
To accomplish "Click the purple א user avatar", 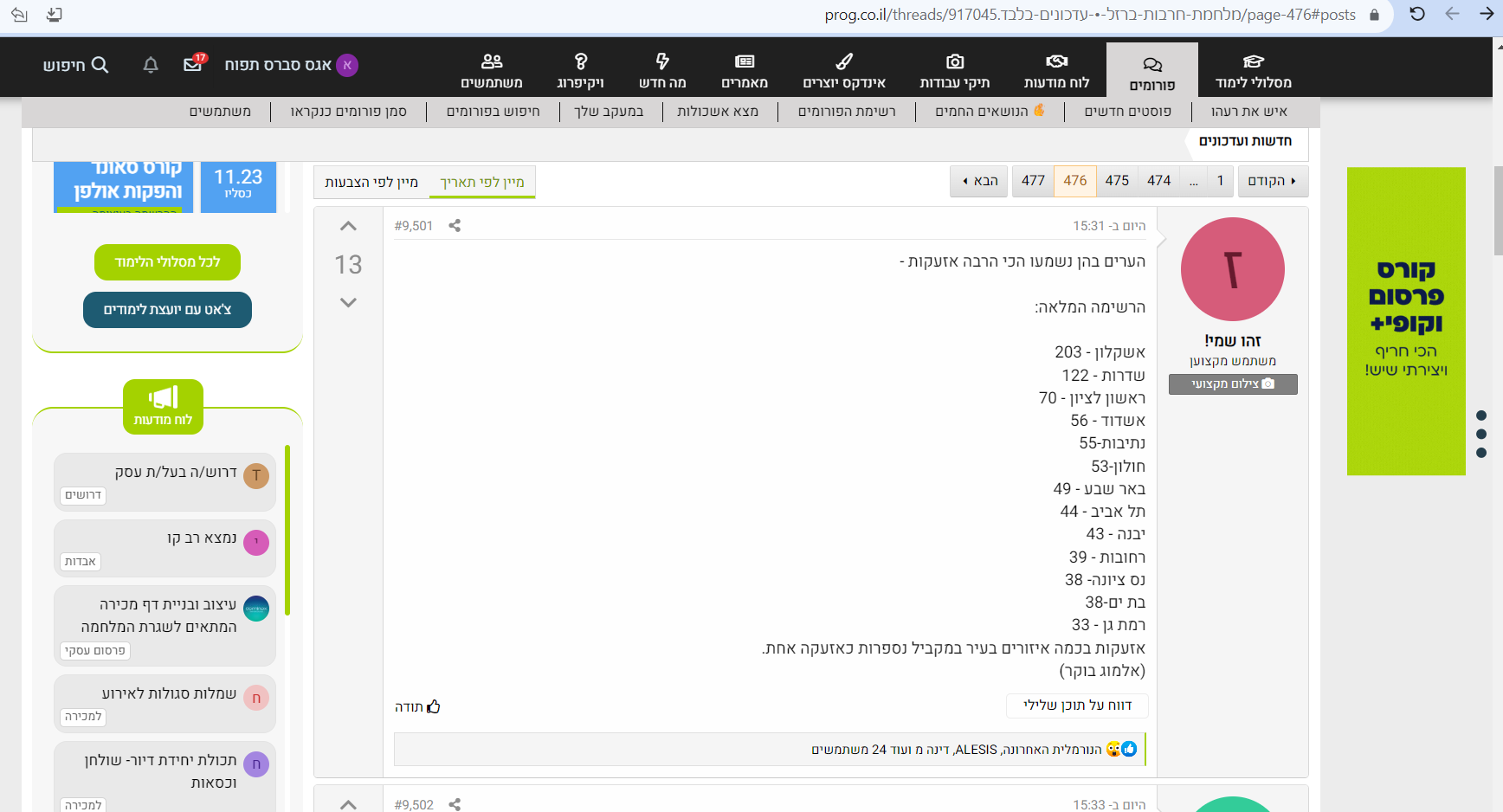I will 347,65.
